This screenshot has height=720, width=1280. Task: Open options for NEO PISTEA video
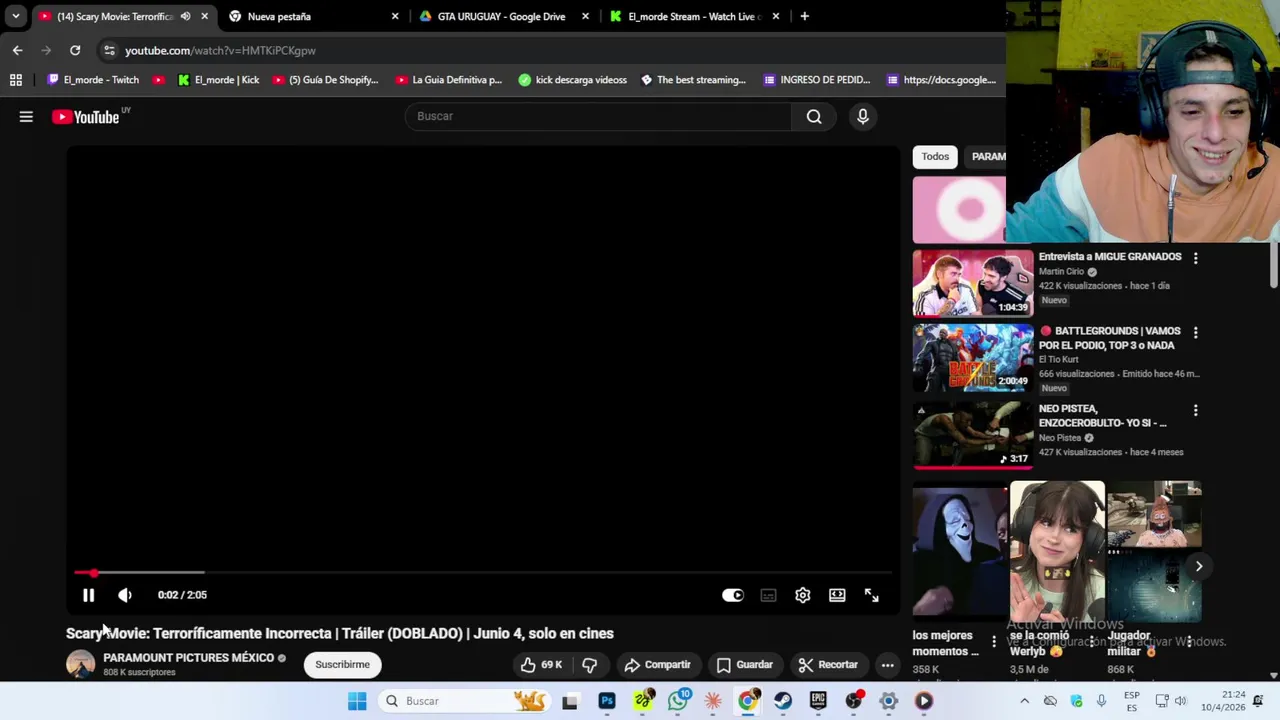1195,410
